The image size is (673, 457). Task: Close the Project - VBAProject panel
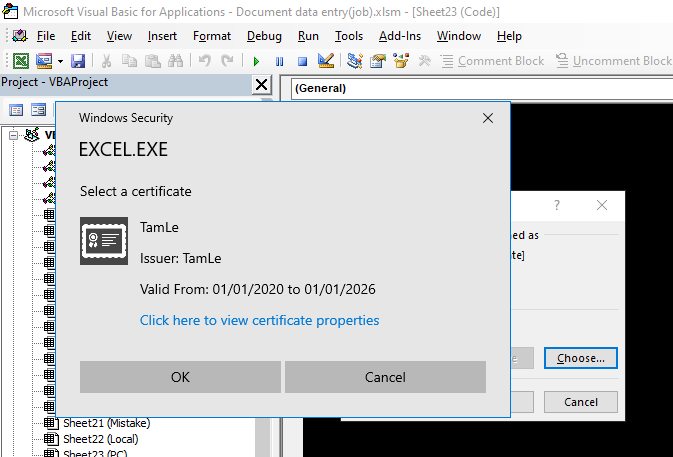pyautogui.click(x=261, y=85)
